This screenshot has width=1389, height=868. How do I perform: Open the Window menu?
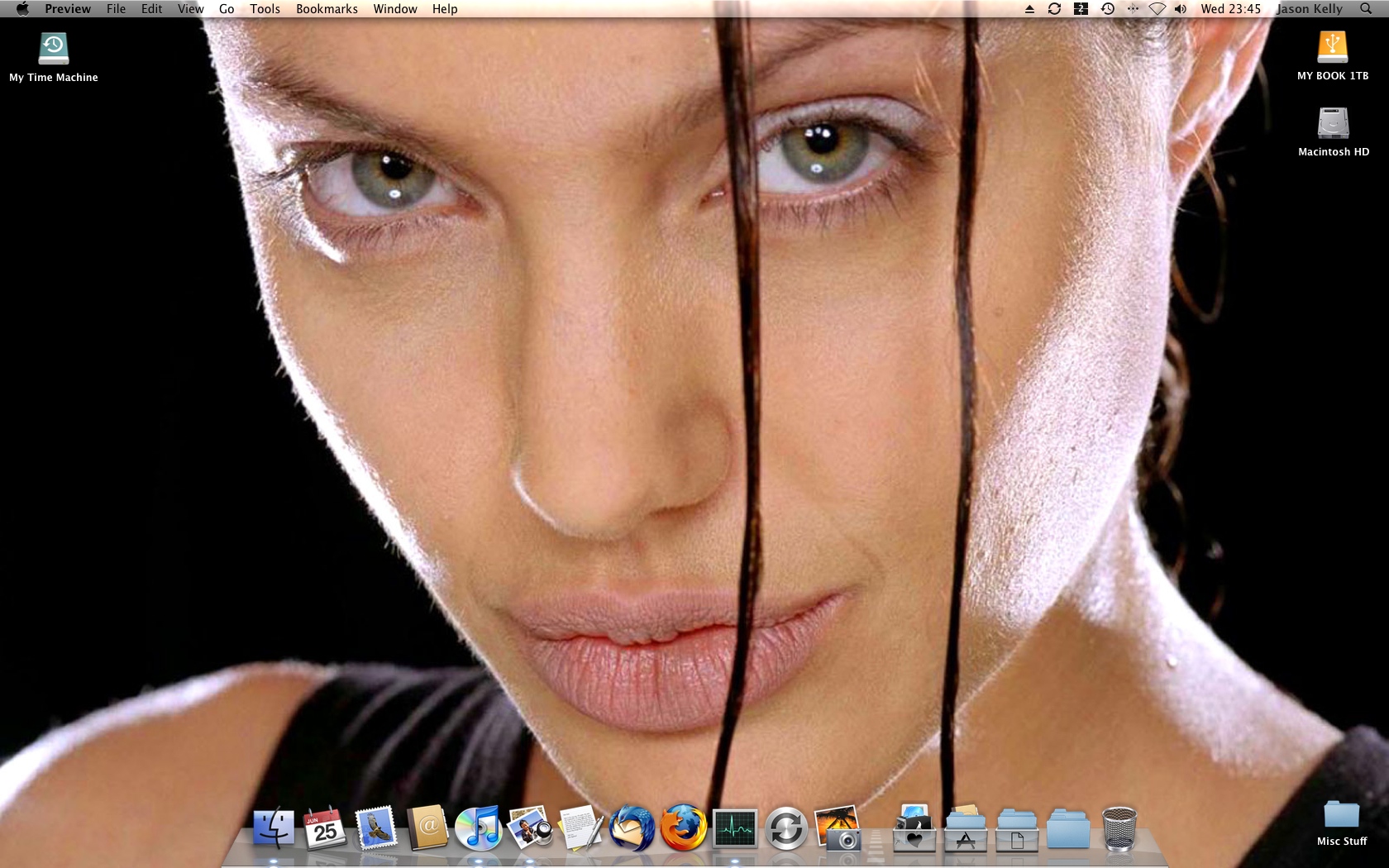pos(395,9)
